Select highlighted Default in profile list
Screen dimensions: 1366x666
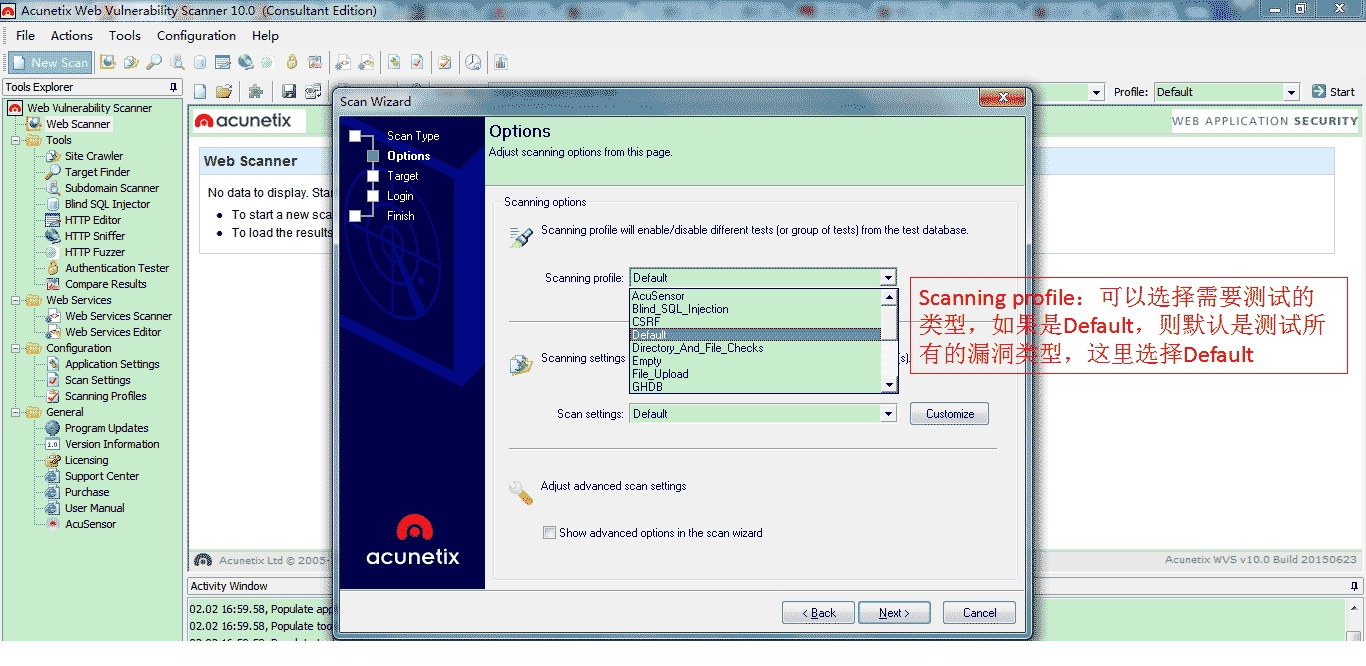tap(755, 335)
